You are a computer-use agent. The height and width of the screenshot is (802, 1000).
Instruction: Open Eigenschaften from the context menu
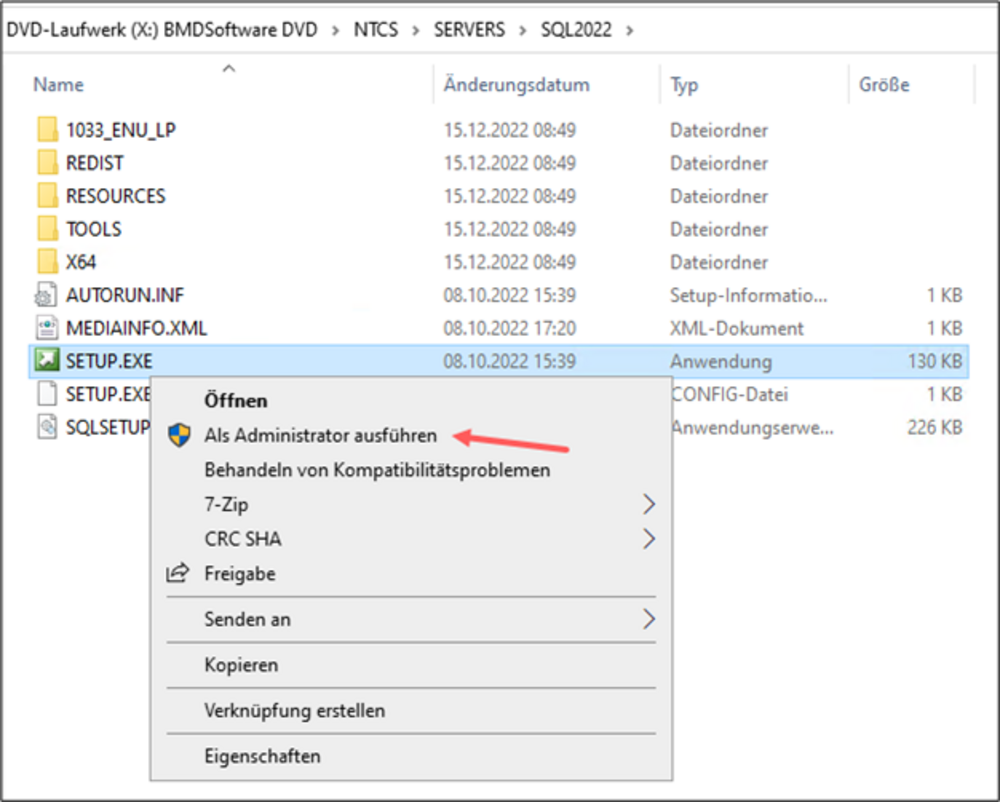click(x=262, y=755)
